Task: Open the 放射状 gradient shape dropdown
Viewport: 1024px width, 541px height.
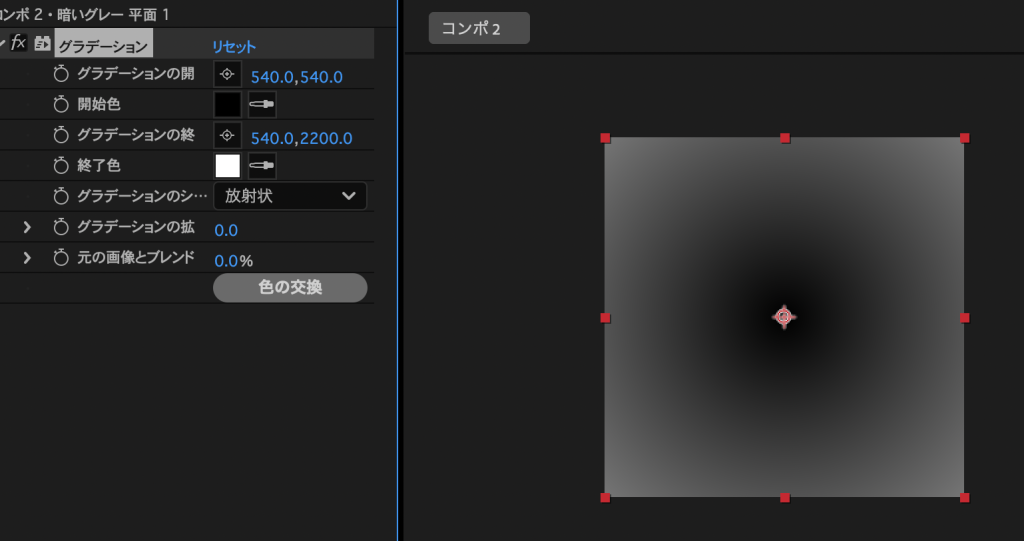Action: click(x=290, y=196)
